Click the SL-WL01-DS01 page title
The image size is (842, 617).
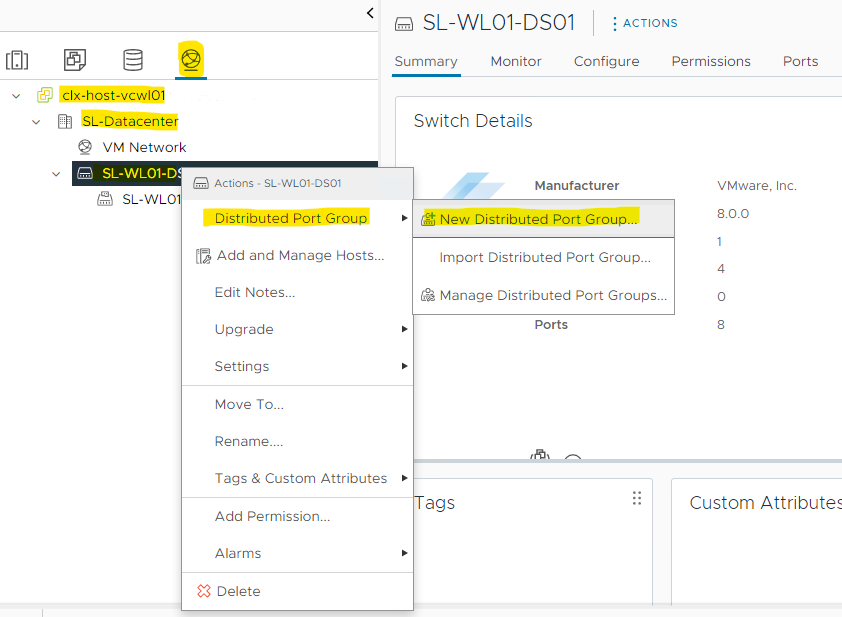pos(499,23)
